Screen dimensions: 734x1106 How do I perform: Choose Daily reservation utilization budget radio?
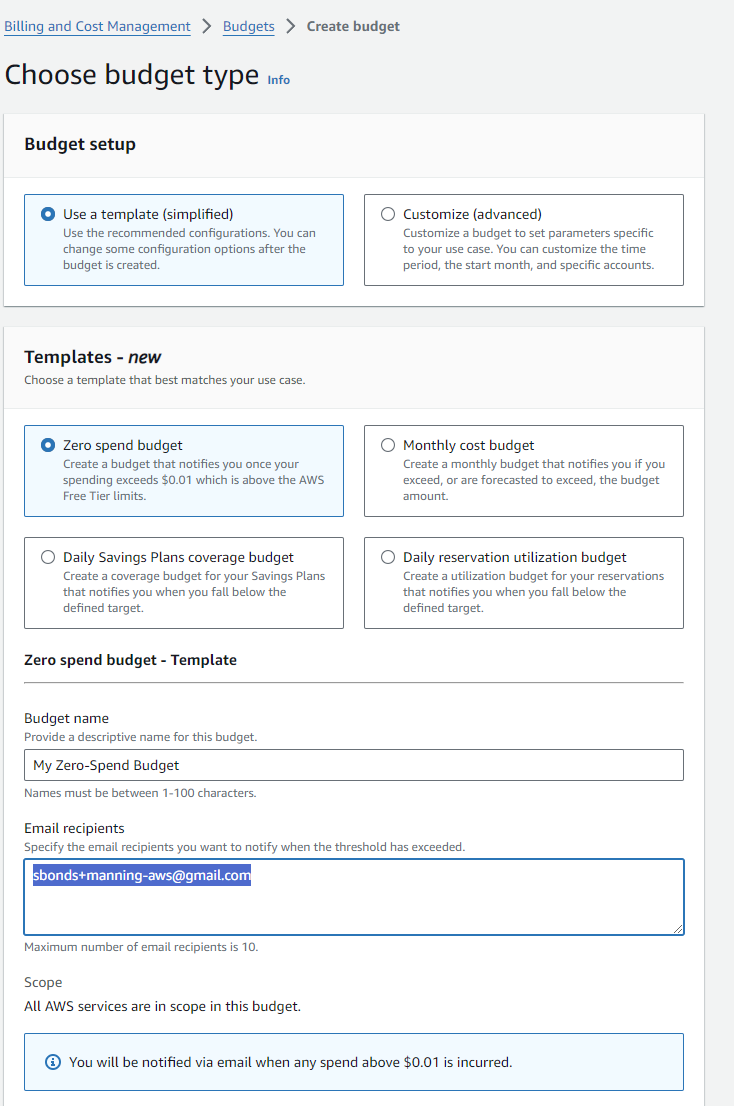click(388, 557)
